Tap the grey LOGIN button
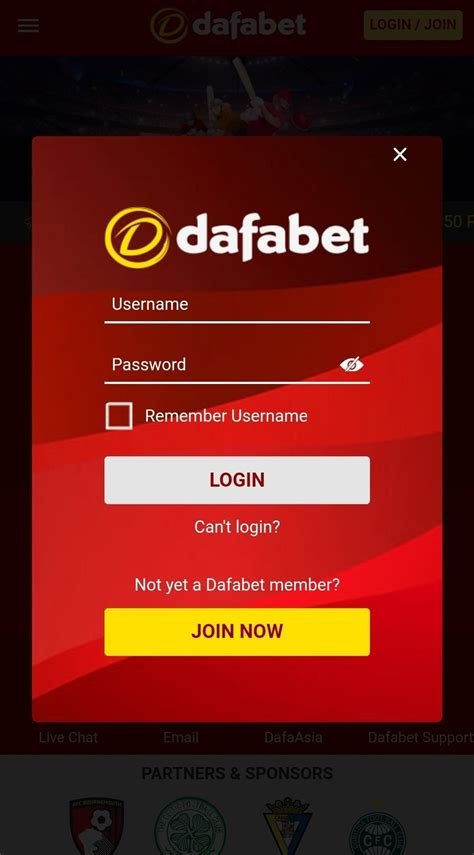 point(237,480)
